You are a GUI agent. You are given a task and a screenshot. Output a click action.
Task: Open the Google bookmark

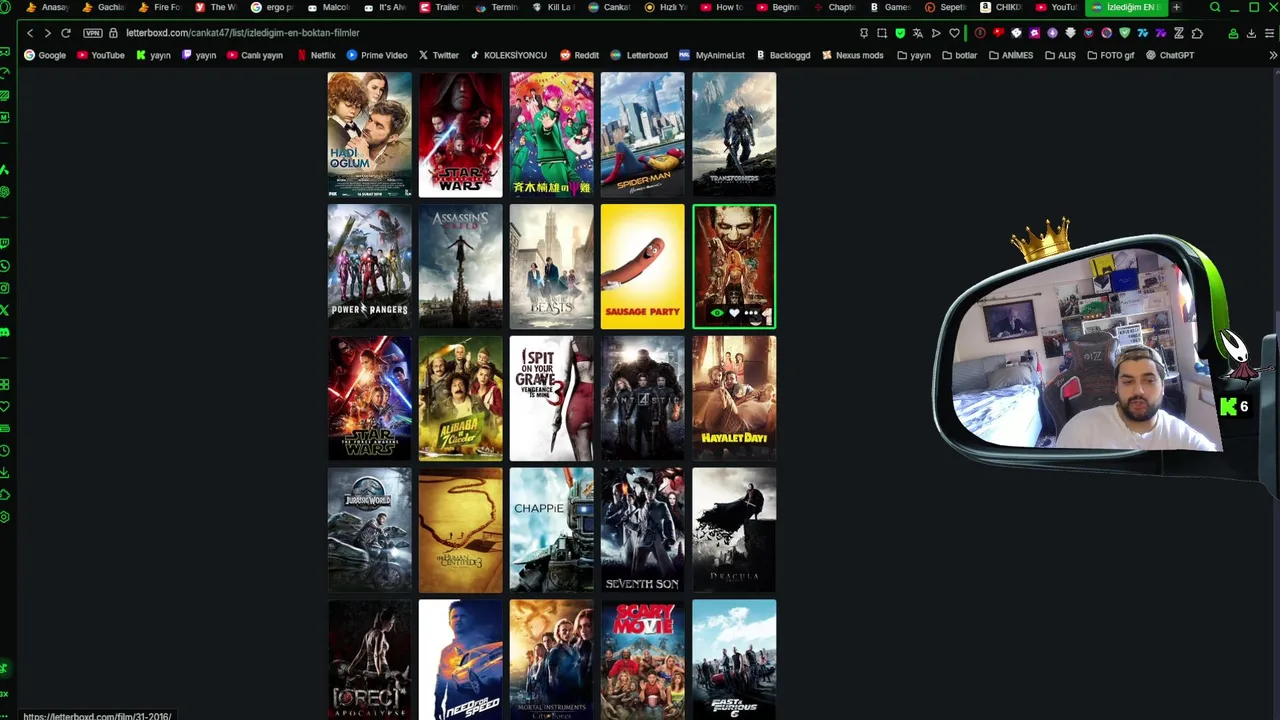pos(45,55)
